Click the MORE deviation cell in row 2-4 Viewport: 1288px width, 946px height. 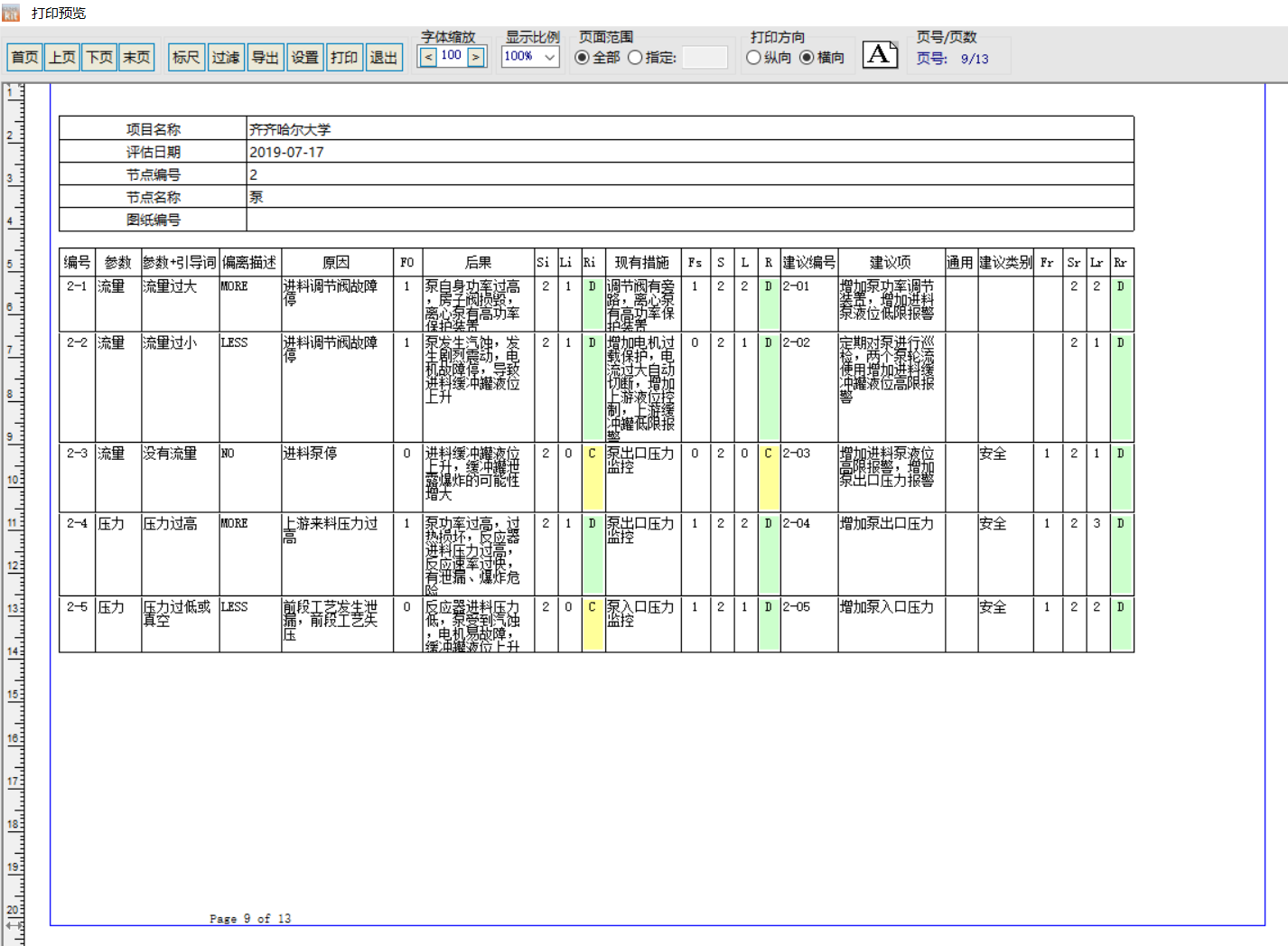[x=250, y=554]
